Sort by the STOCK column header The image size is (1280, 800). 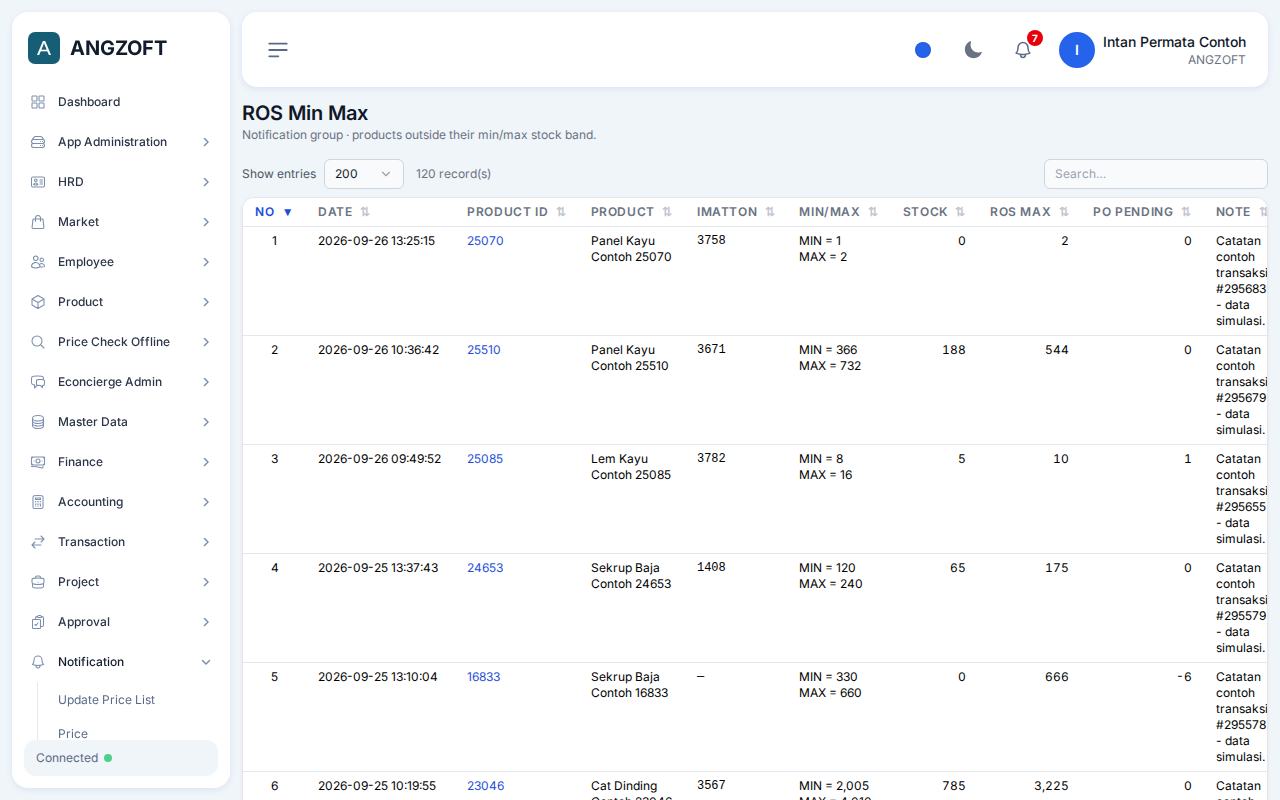tap(934, 212)
